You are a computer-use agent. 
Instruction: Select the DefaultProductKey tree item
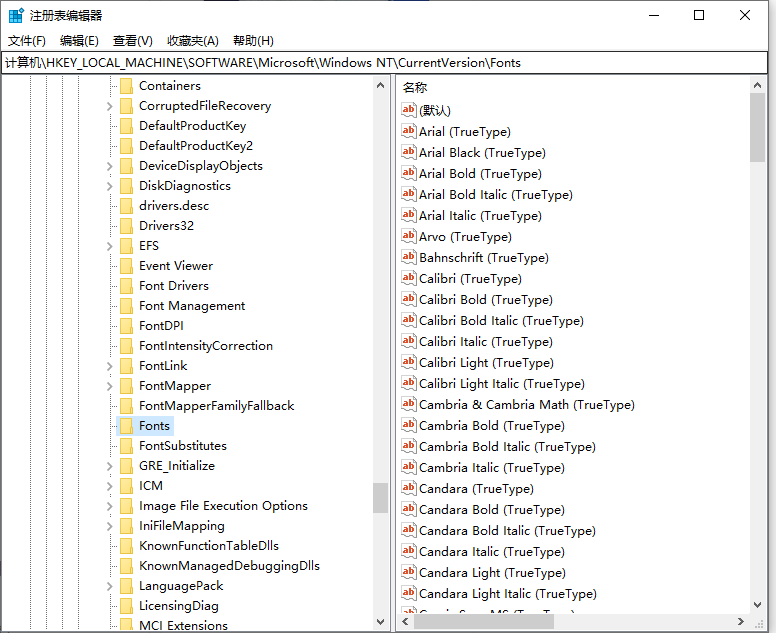193,126
